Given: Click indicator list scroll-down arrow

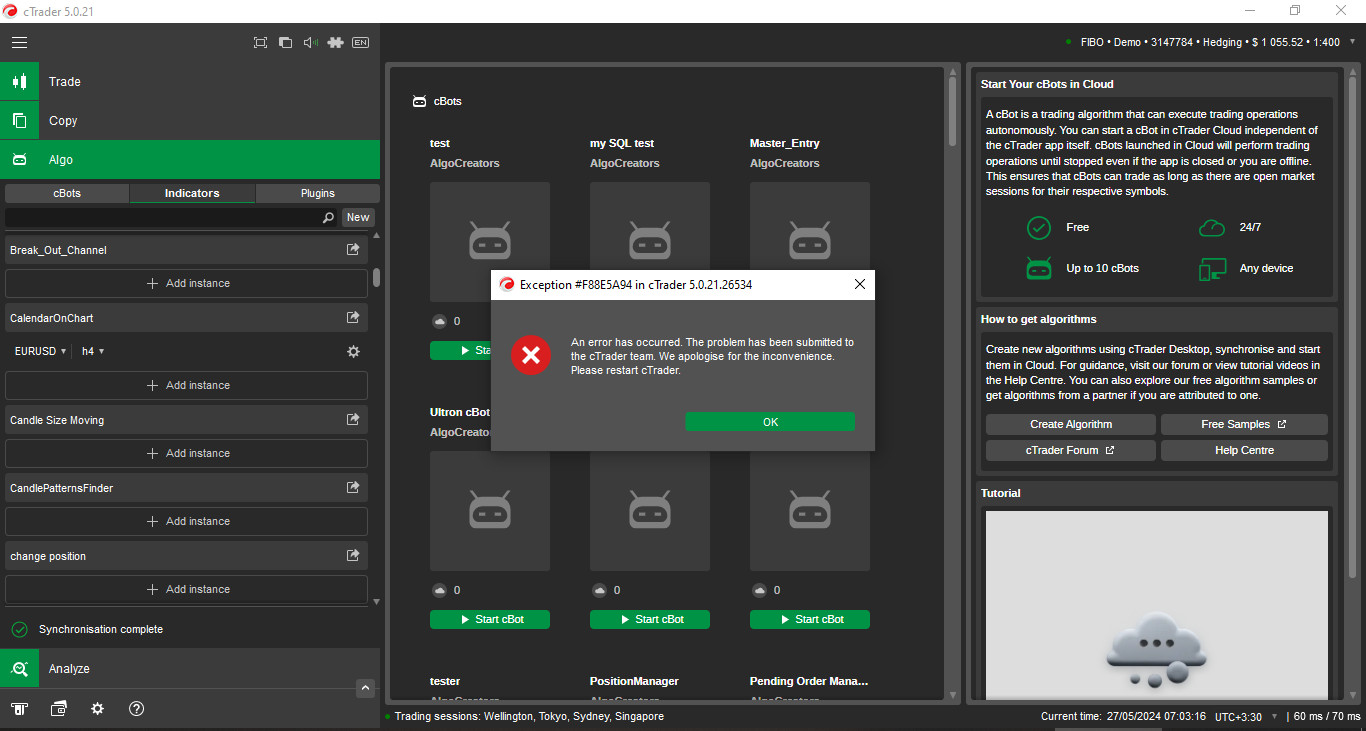Looking at the screenshot, I should 376,602.
